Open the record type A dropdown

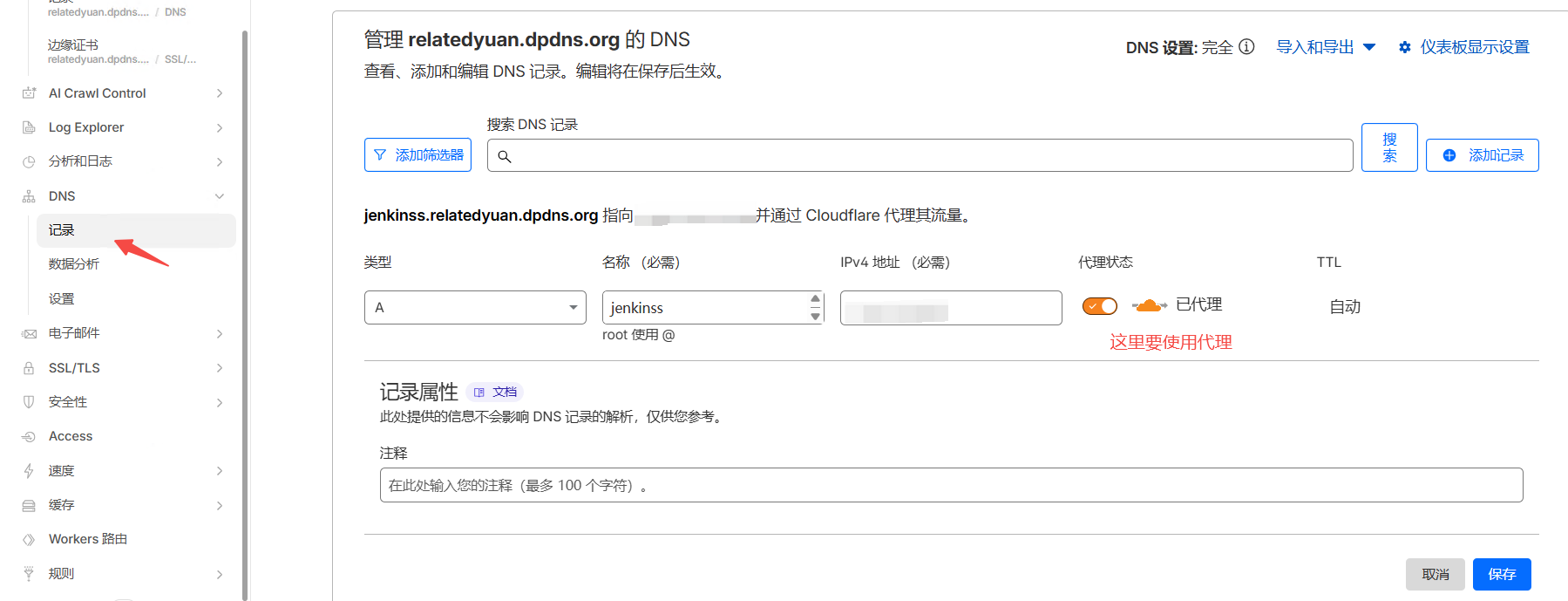click(x=475, y=307)
